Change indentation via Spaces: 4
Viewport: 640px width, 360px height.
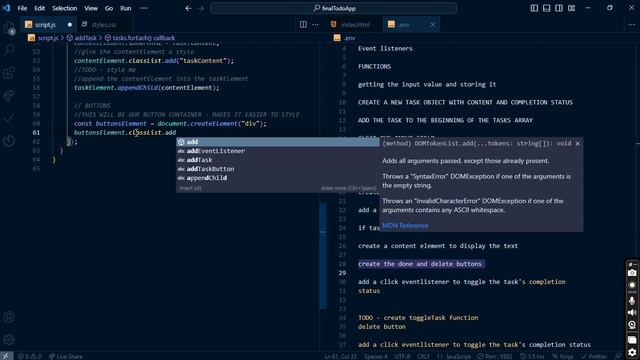376,356
